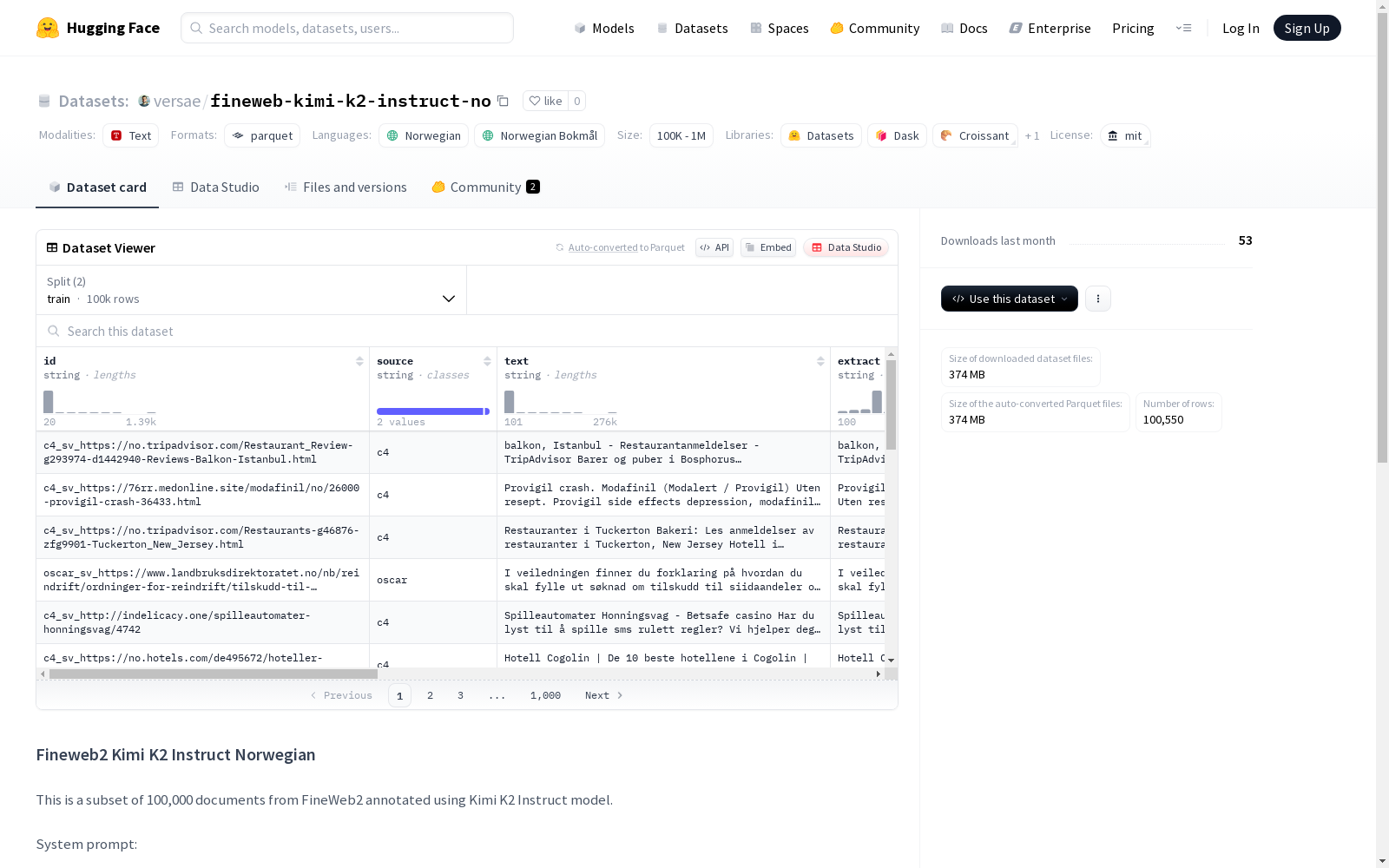Screen dimensions: 1389x868
Task: Click the like heart button
Action: (546, 101)
